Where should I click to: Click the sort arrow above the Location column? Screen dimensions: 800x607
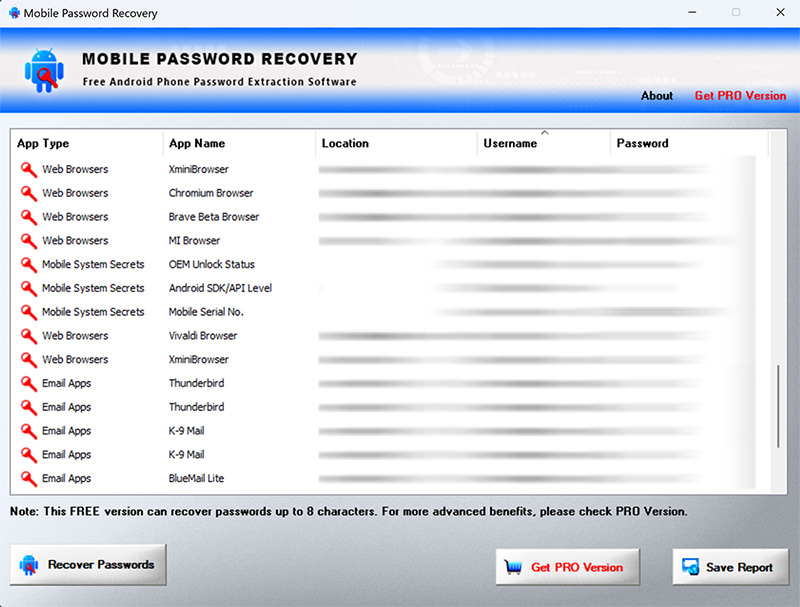(x=545, y=131)
